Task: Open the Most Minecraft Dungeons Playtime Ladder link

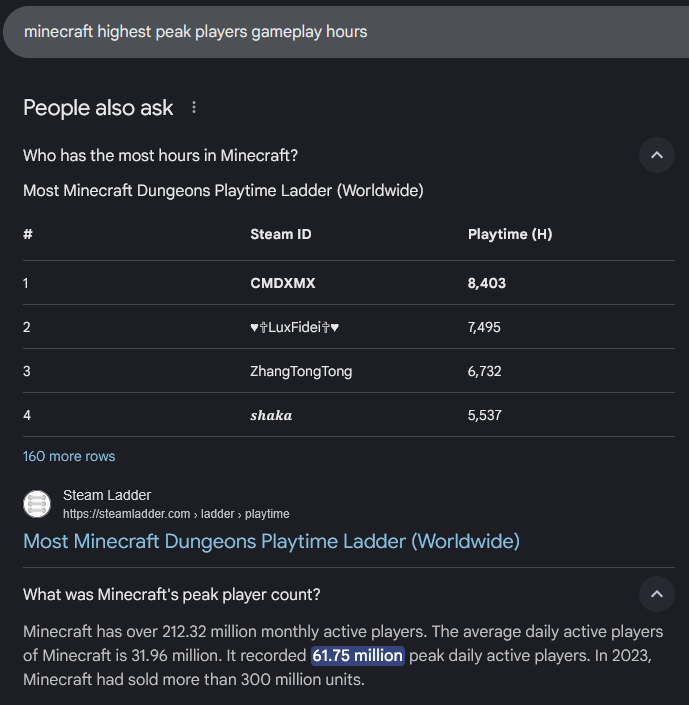Action: point(272,541)
